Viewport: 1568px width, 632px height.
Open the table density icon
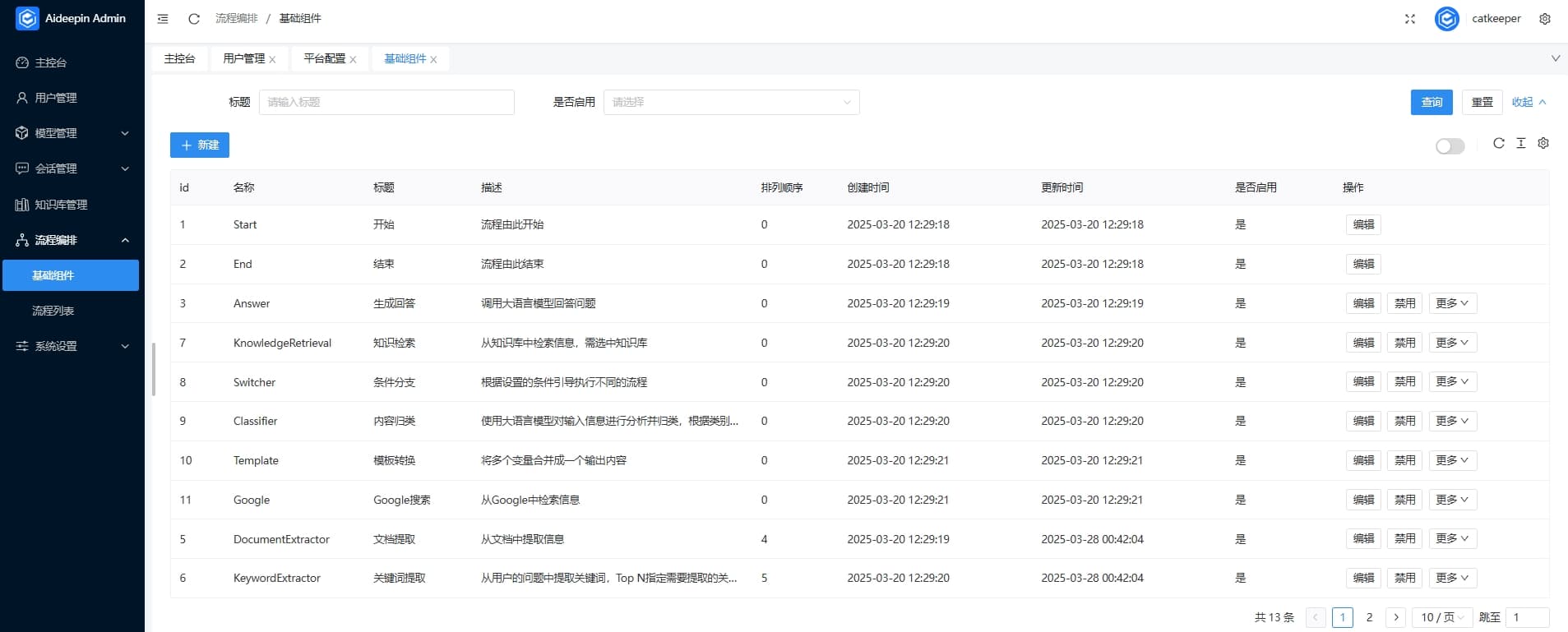(1521, 143)
